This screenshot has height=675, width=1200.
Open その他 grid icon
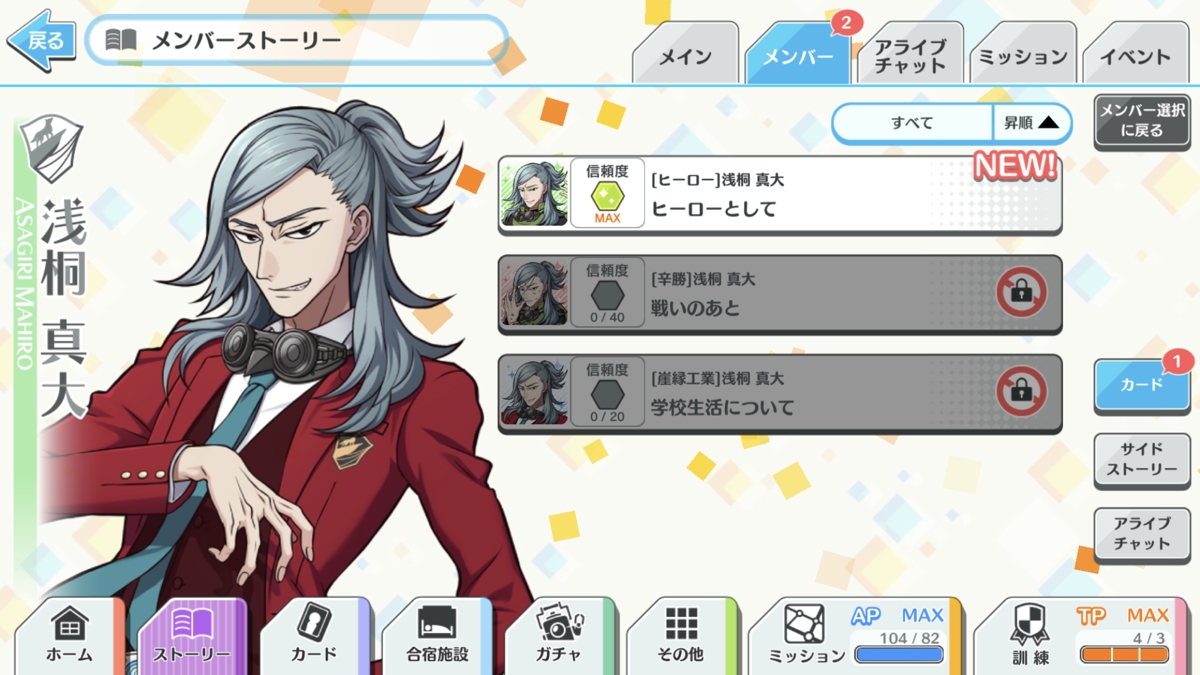[x=681, y=624]
